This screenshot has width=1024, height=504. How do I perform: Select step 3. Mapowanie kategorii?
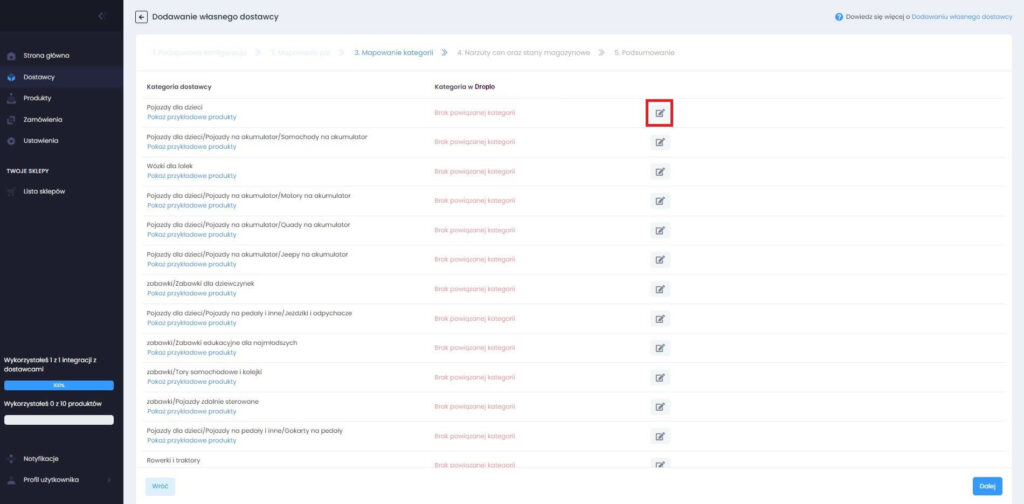pyautogui.click(x=393, y=52)
